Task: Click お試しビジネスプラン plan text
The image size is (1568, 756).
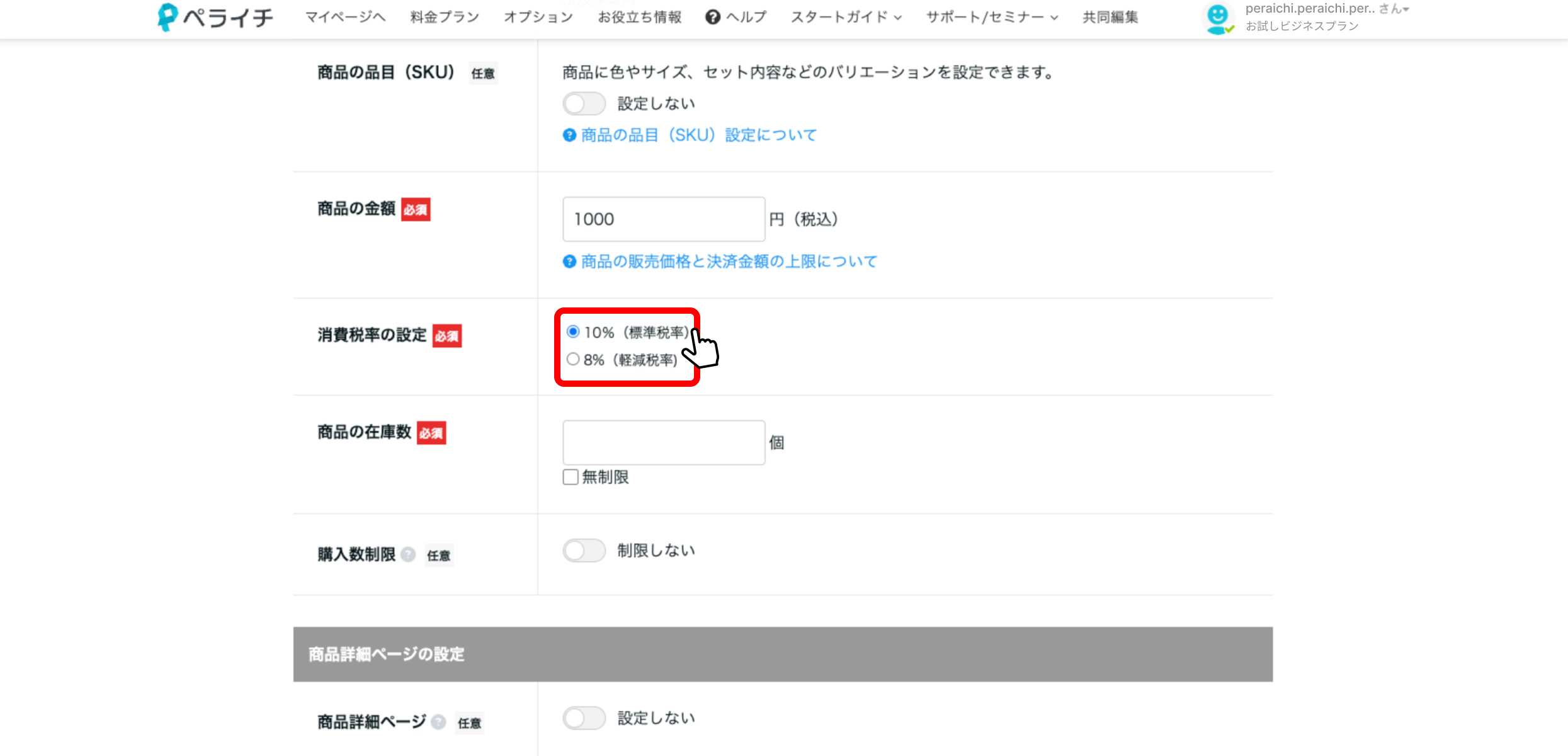Action: [x=1302, y=26]
